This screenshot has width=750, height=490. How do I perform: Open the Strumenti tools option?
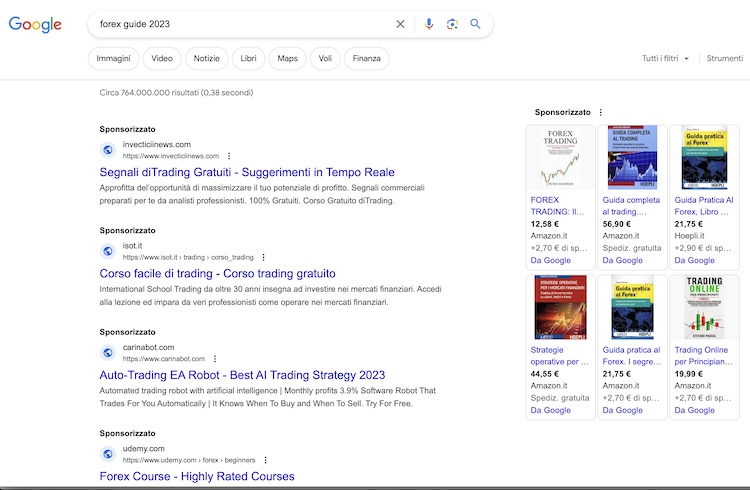(x=725, y=58)
